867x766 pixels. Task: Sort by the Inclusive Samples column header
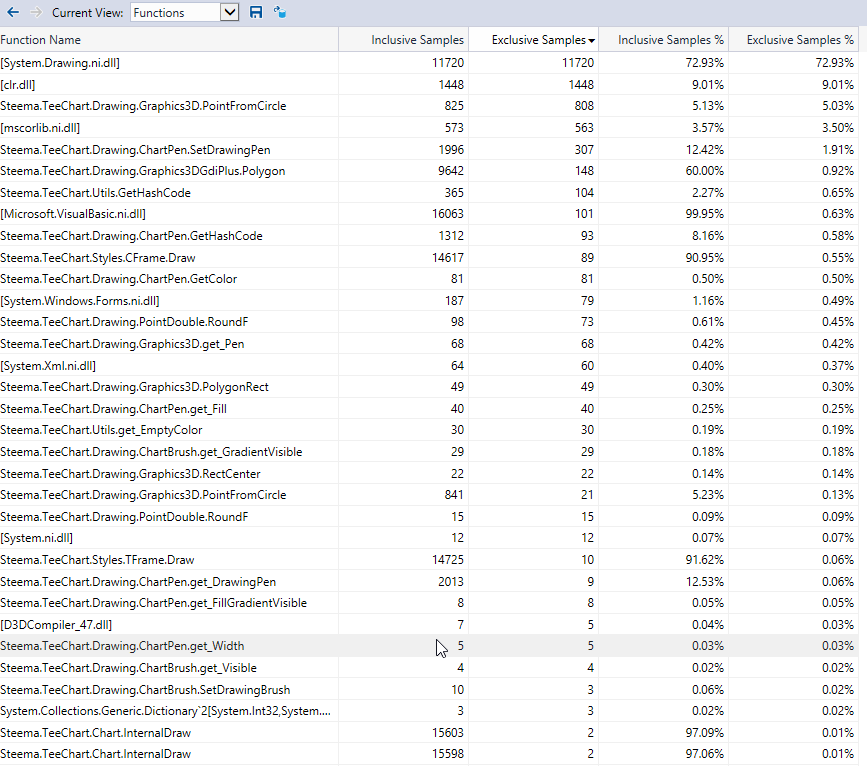[404, 40]
